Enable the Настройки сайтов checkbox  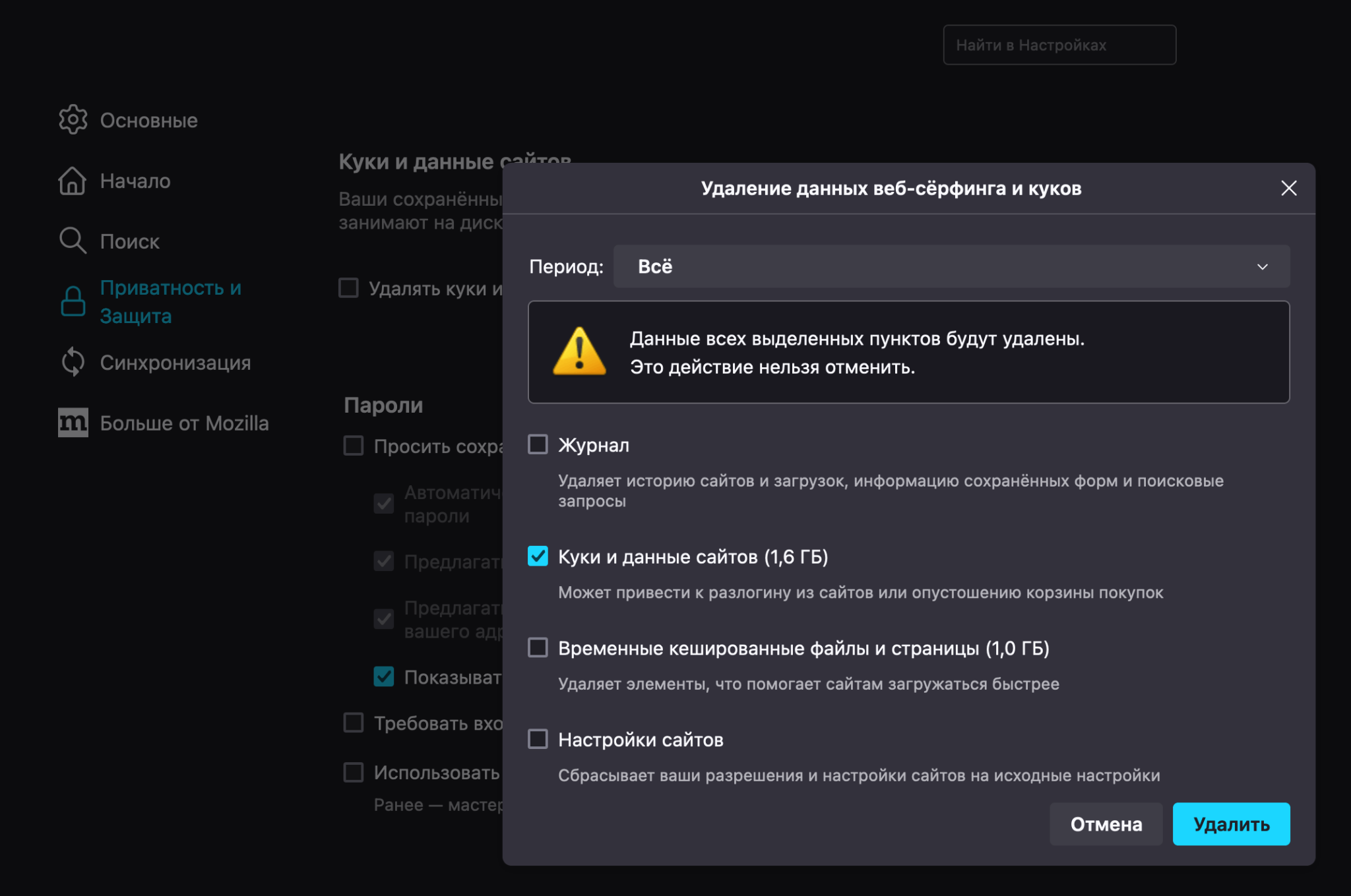[537, 739]
